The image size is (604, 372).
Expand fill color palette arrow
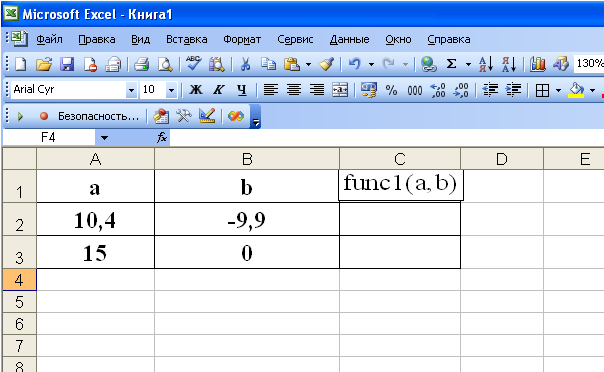tap(592, 90)
